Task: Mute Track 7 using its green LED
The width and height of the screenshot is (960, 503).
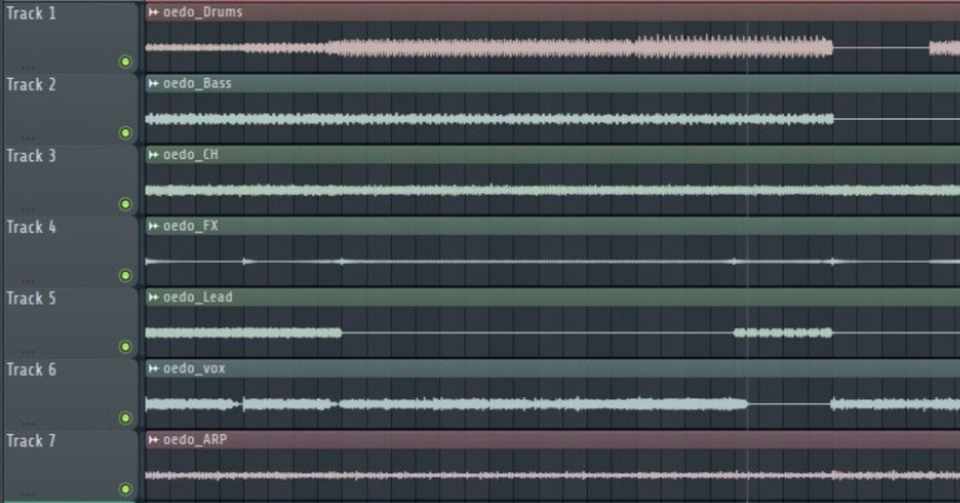Action: (125, 489)
